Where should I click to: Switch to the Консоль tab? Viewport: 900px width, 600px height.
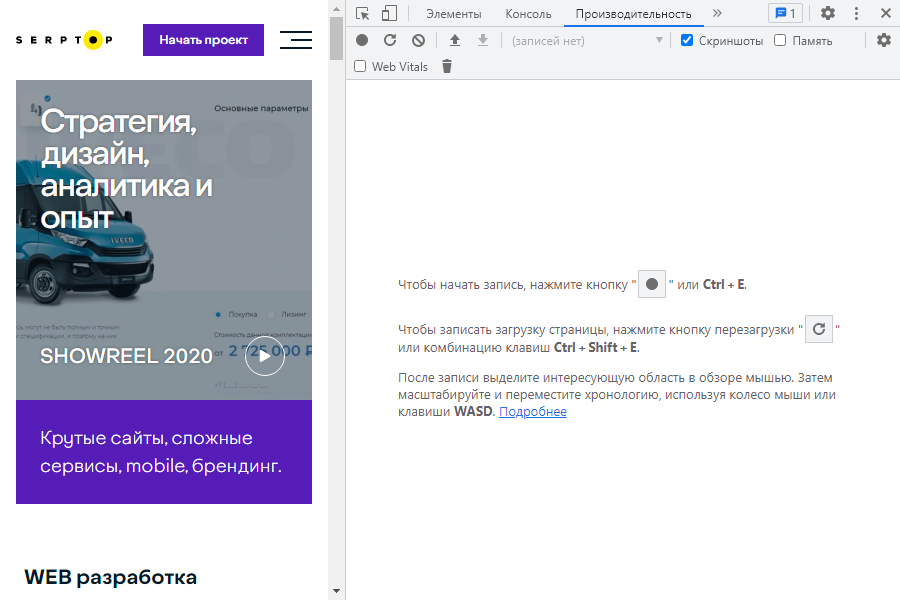(528, 14)
